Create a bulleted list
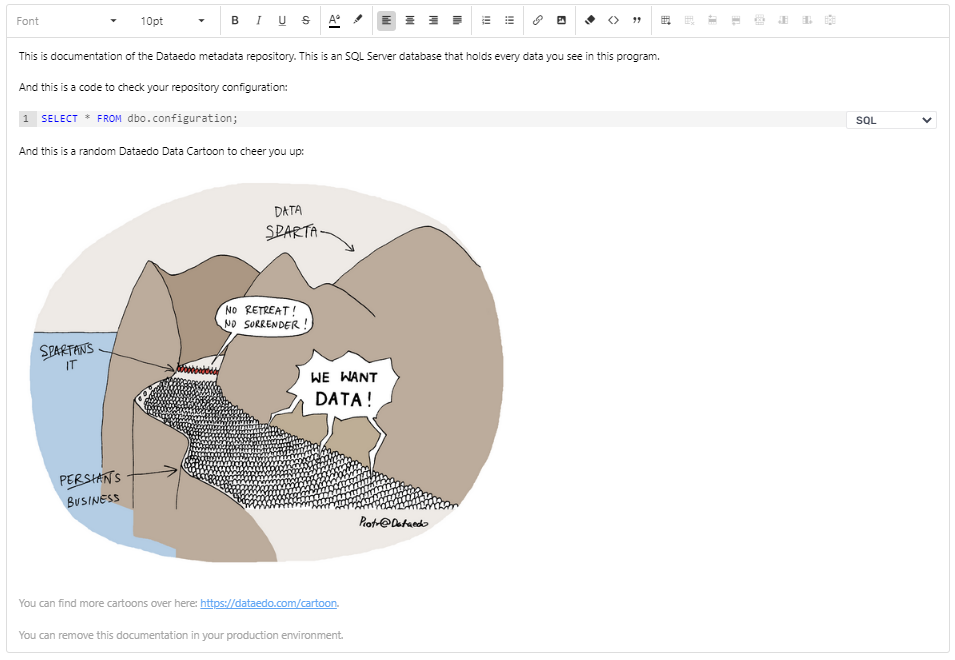Viewport: 955px width, 660px height. (509, 20)
